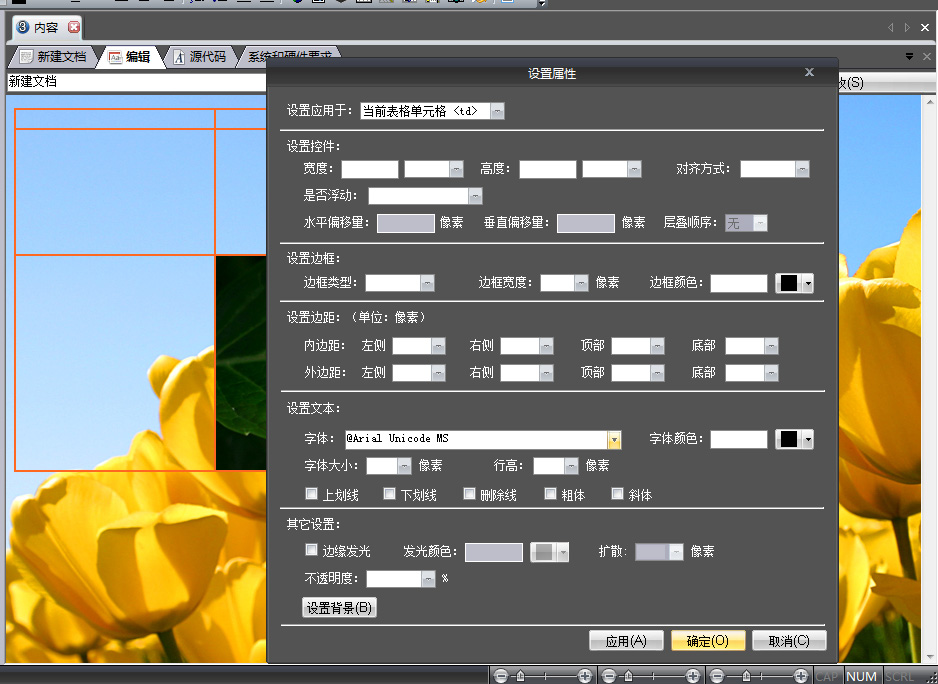Click plus icon on rightmost status bar slider
The image size is (938, 684).
click(800, 676)
